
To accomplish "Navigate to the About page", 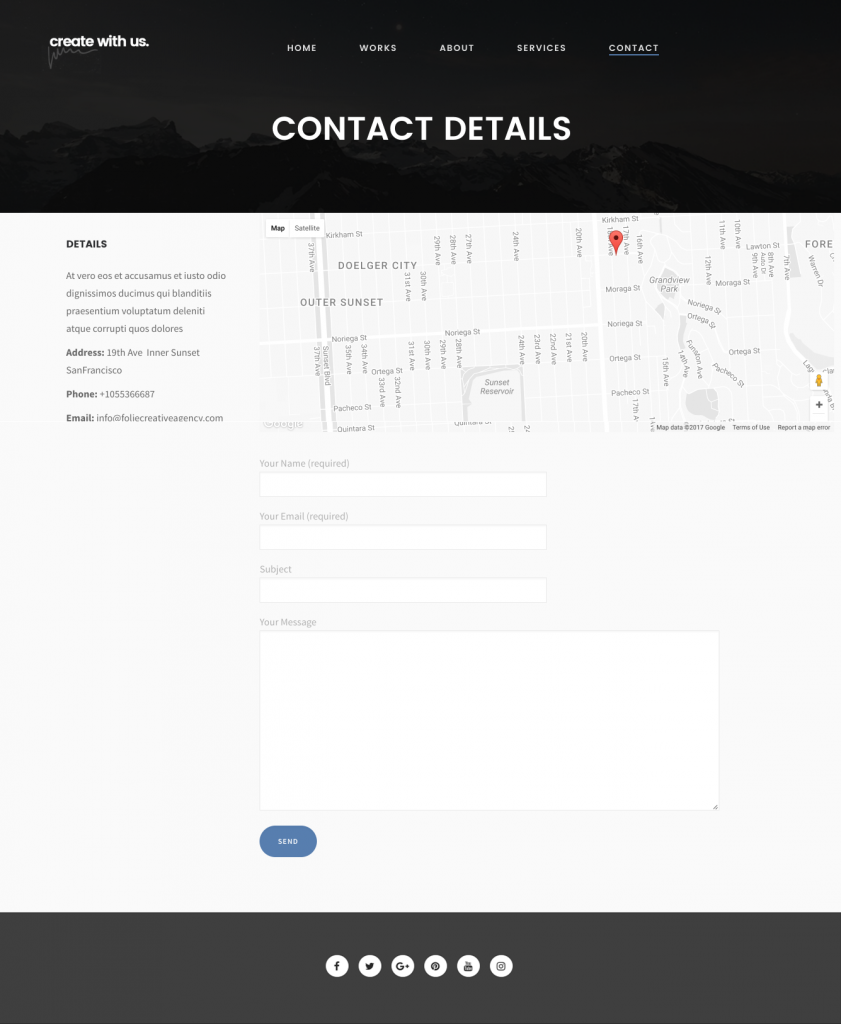I will [457, 48].
